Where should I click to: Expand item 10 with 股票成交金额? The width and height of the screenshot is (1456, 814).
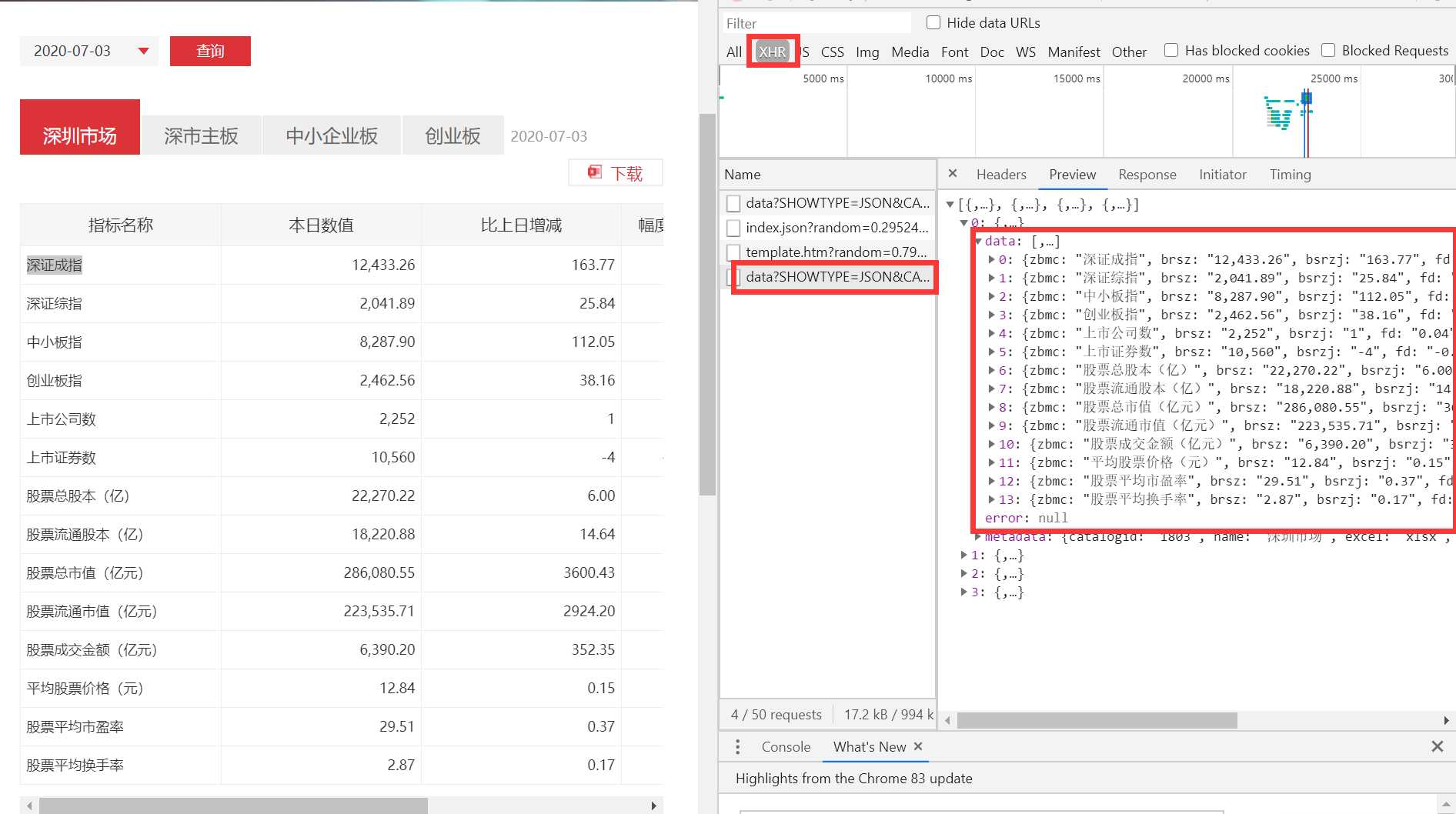992,445
